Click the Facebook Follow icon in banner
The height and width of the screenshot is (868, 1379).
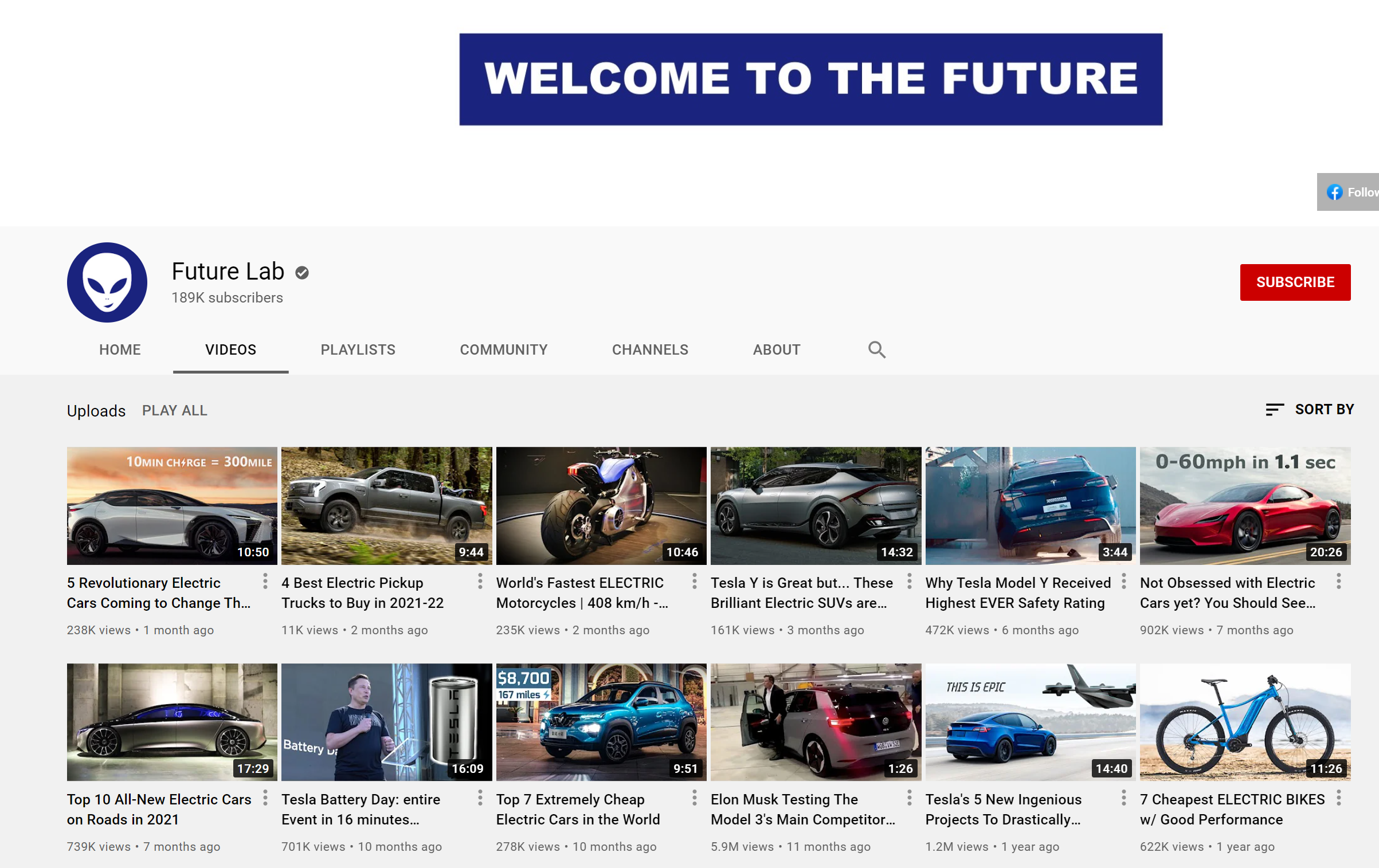(1334, 192)
